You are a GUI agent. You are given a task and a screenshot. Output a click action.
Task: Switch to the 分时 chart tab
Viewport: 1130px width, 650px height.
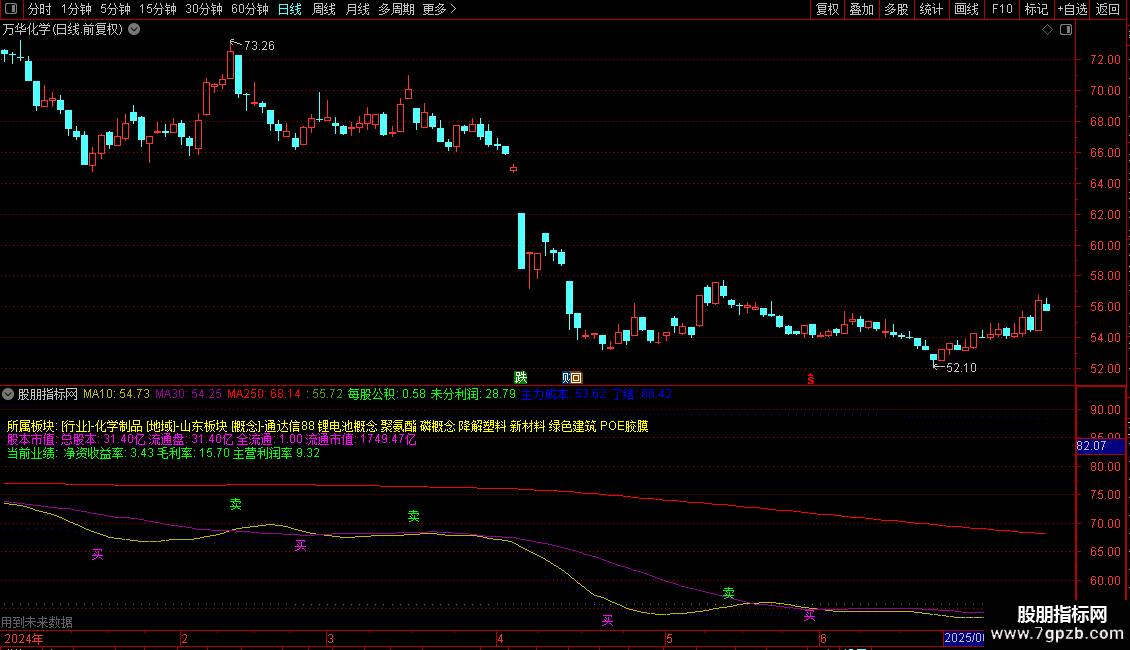coord(40,9)
